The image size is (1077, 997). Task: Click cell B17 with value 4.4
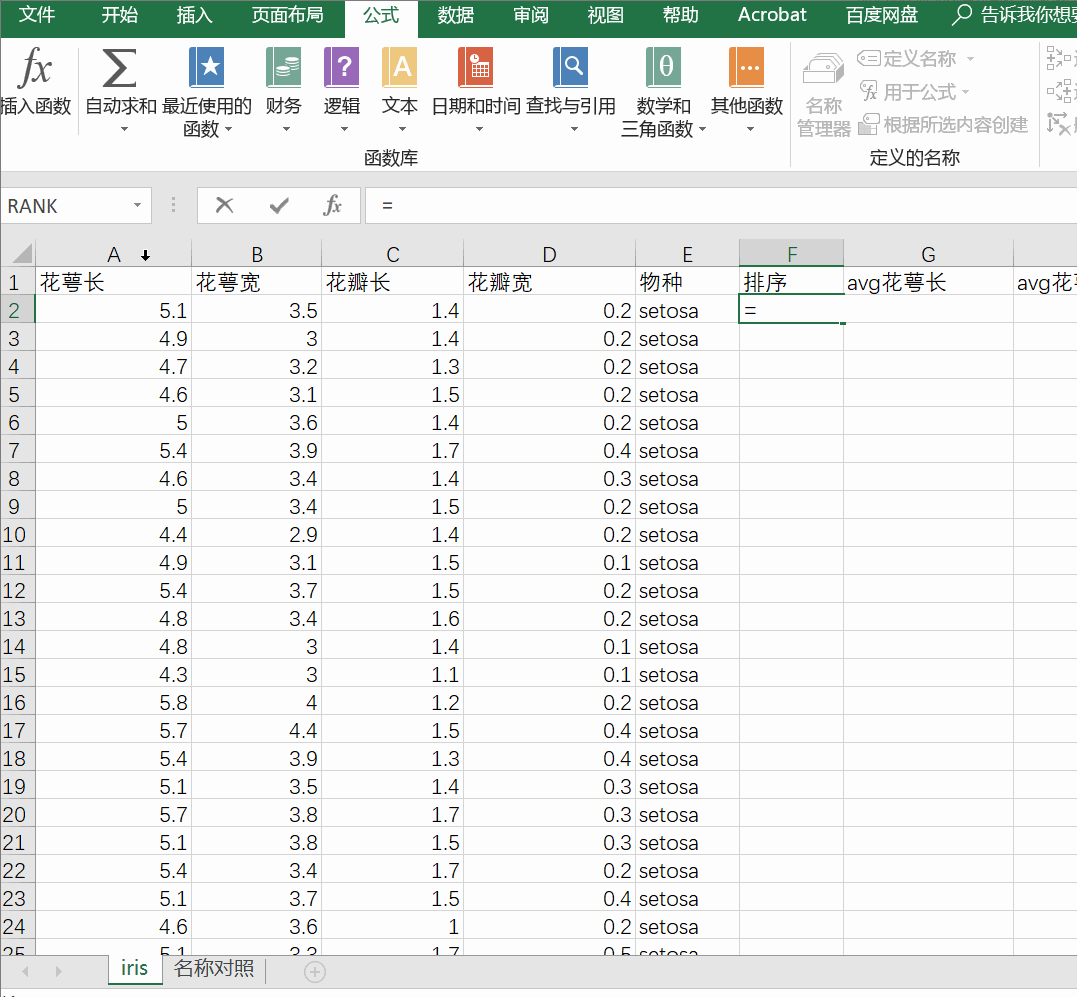(x=256, y=731)
